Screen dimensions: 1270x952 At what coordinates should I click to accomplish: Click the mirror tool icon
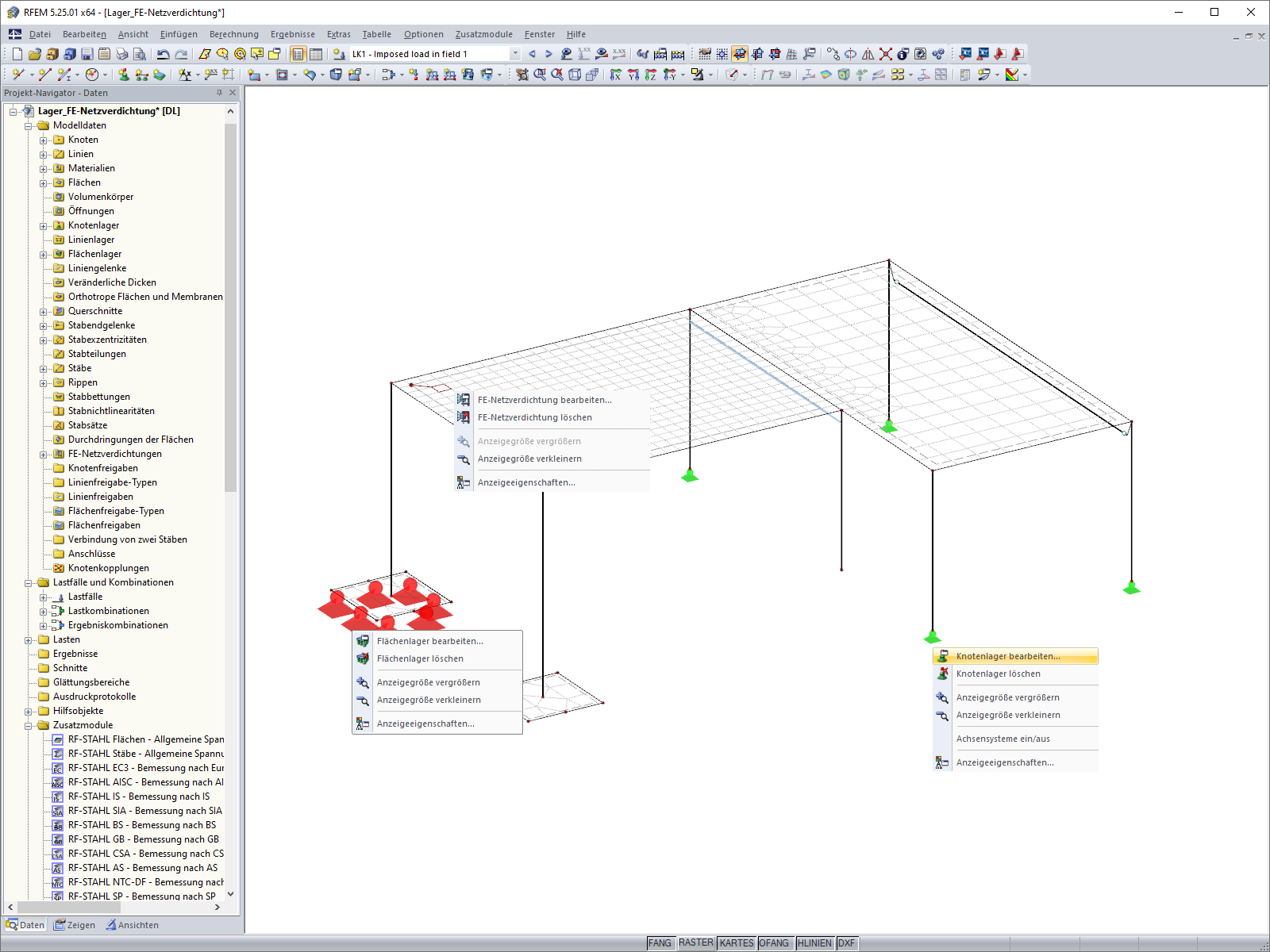click(868, 54)
